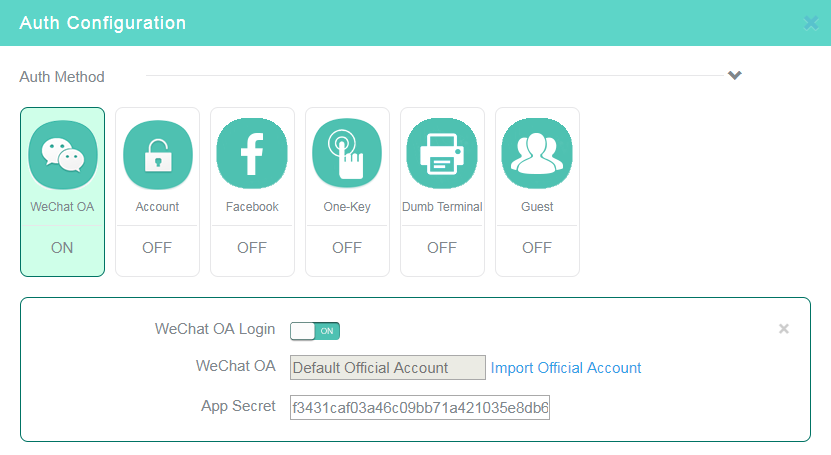Screen dimensions: 831x455
Task: Select the Dumb Terminal printer icon
Action: click(x=442, y=154)
